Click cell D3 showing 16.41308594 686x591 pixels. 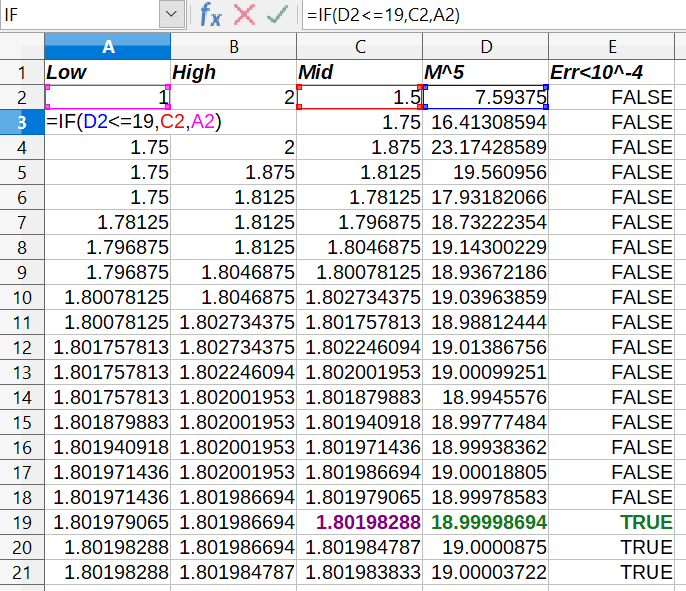click(x=486, y=122)
